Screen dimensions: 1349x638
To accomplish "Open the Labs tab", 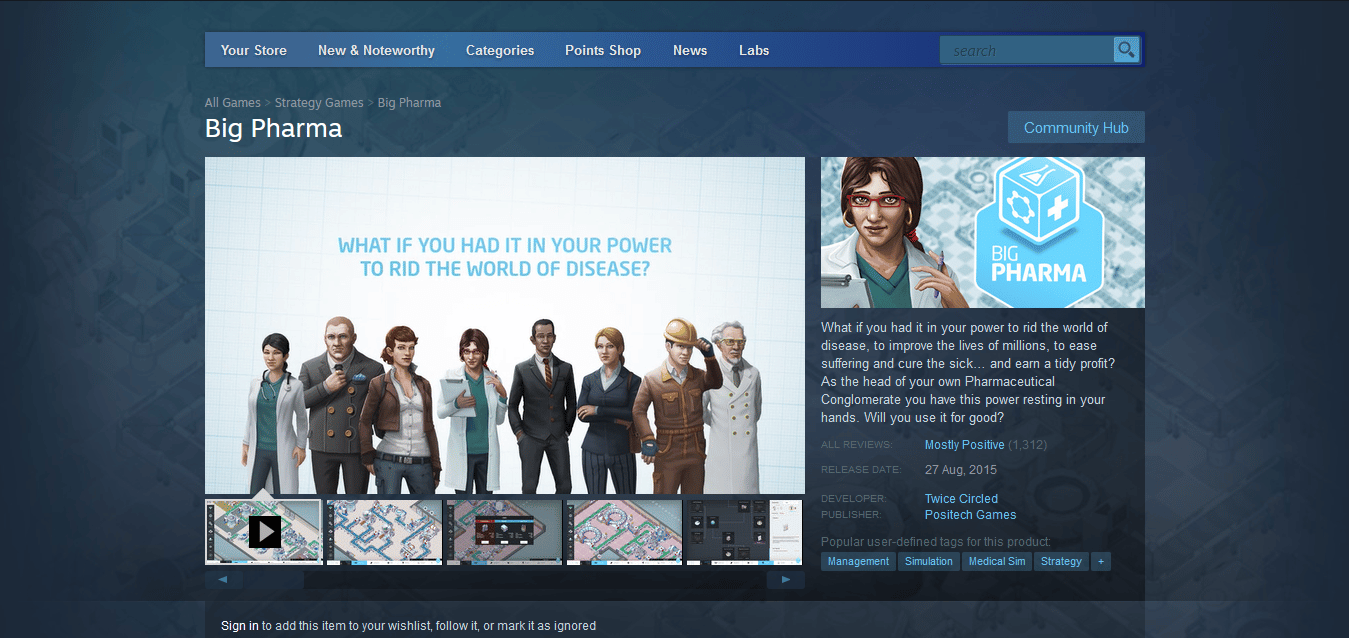I will coord(754,50).
